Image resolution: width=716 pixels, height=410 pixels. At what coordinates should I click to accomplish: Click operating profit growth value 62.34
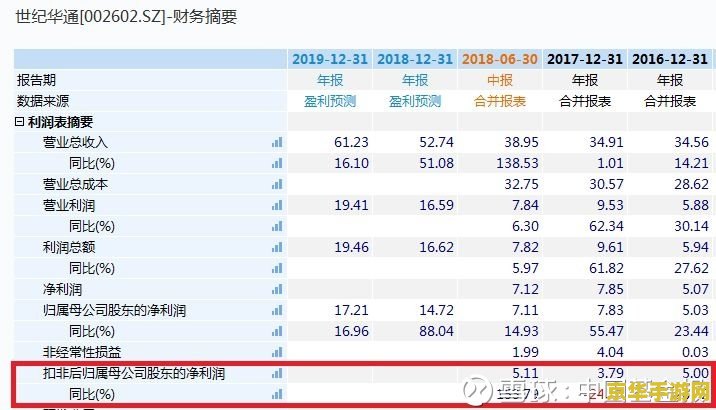tap(606, 226)
